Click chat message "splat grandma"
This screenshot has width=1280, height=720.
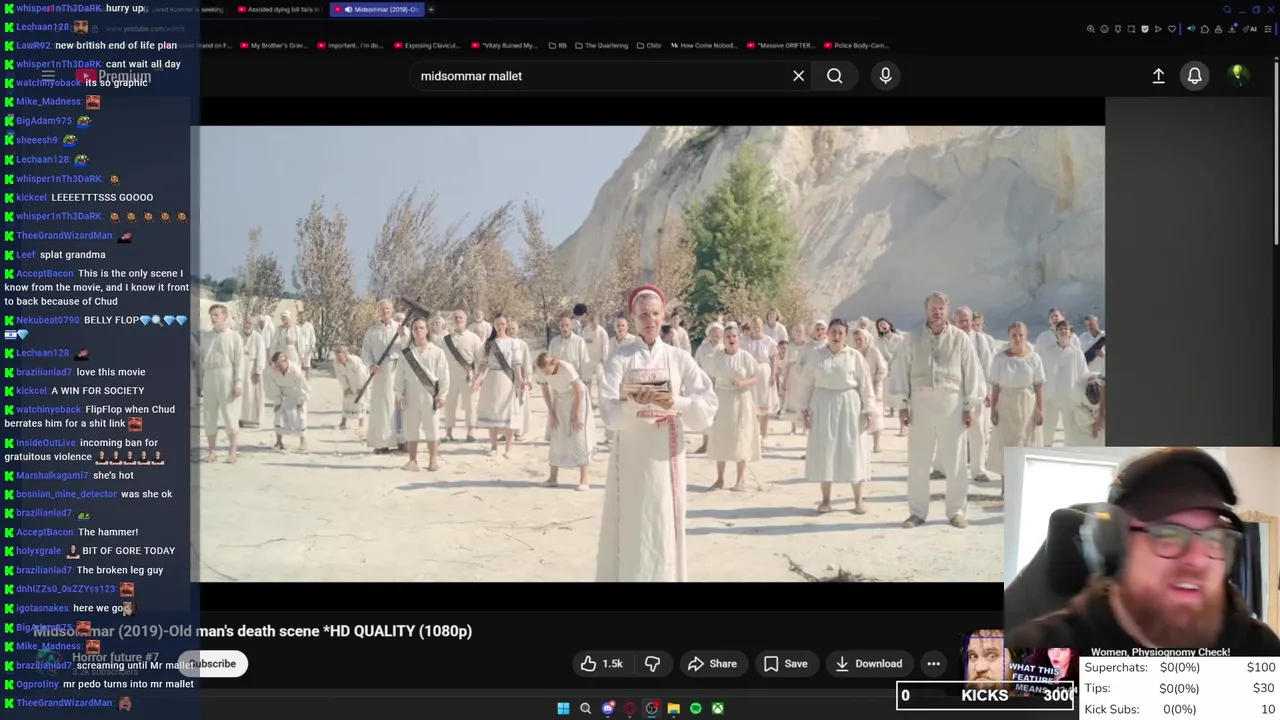coord(72,254)
